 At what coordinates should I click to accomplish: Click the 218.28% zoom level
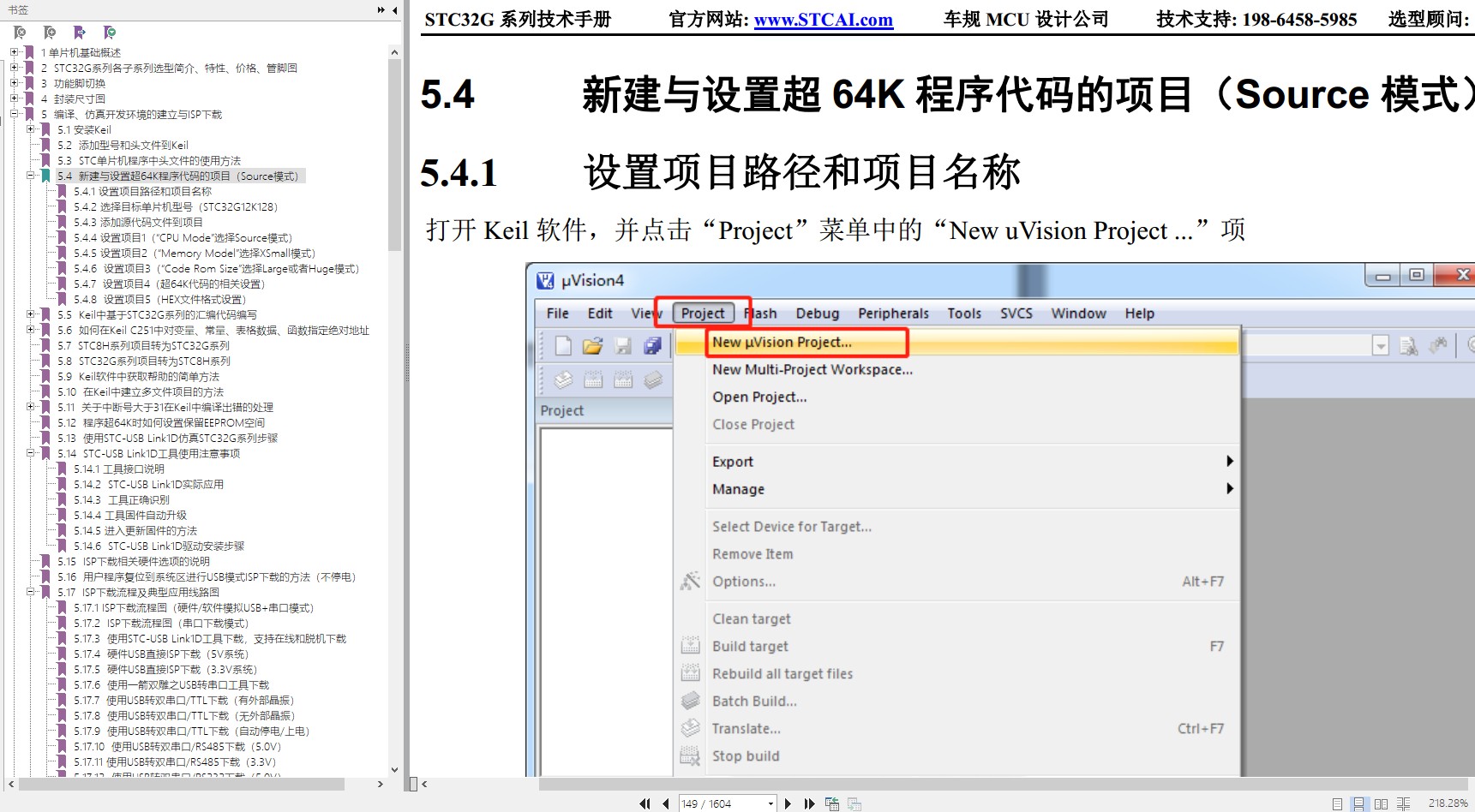coord(1448,803)
